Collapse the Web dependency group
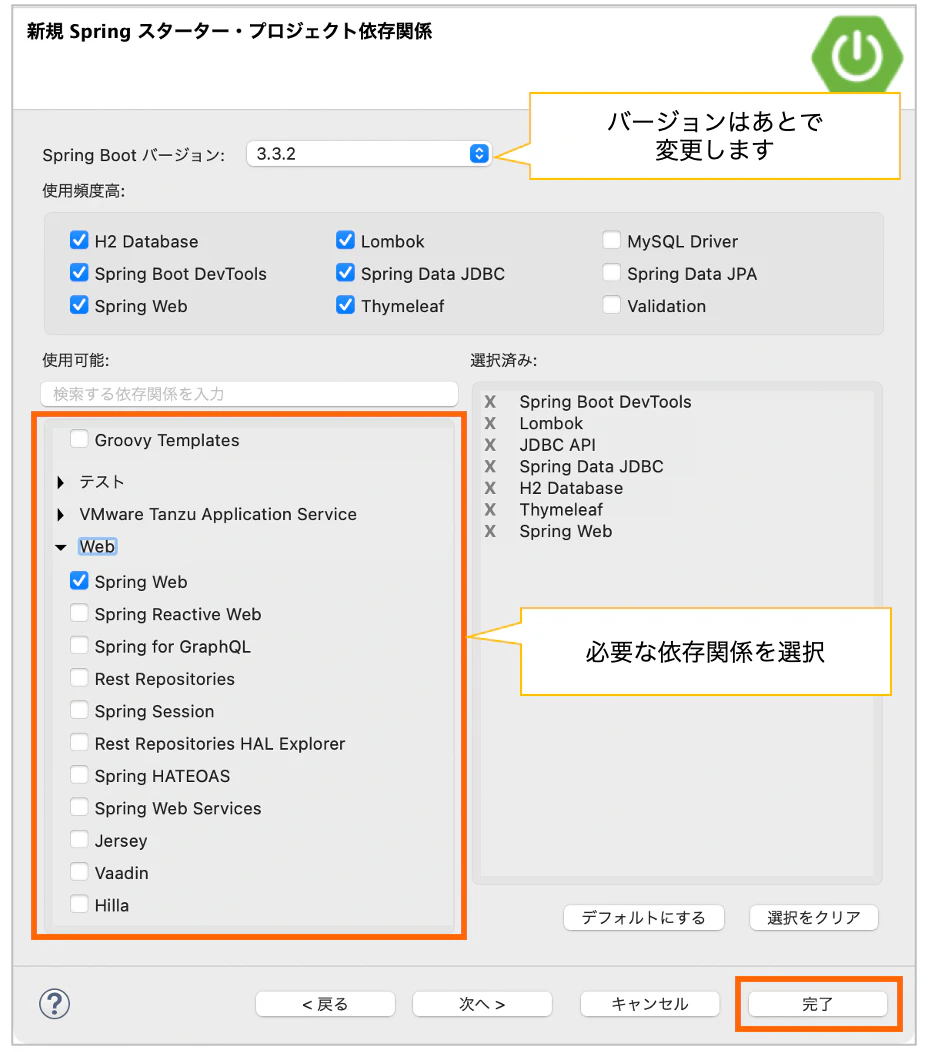Image resolution: width=928 pixels, height=1052 pixels. pyautogui.click(x=61, y=546)
